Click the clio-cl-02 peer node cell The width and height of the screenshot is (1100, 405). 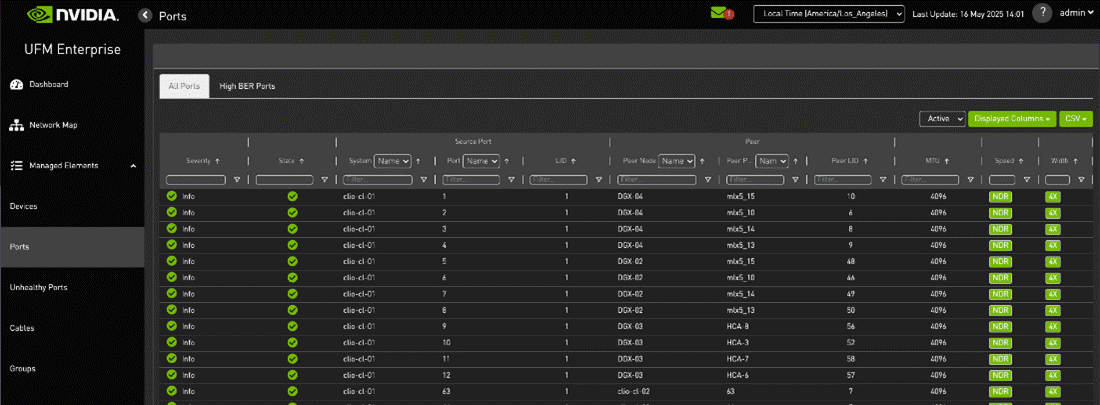click(634, 390)
